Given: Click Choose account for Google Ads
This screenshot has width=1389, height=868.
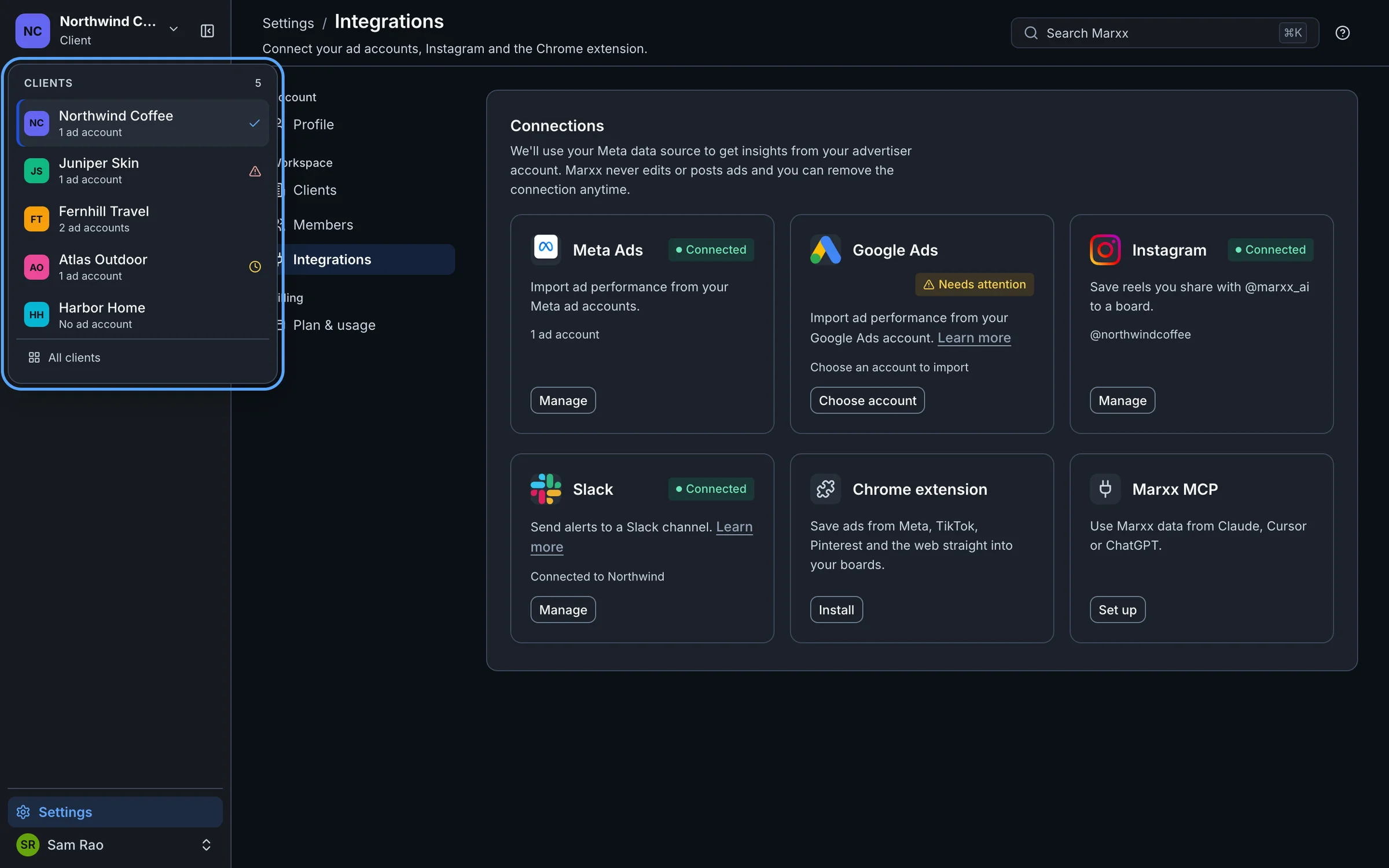Looking at the screenshot, I should tap(867, 400).
